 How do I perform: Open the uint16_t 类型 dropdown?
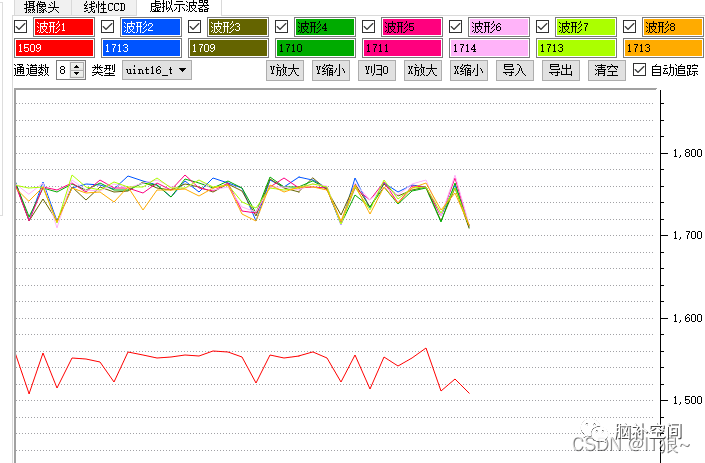coord(156,70)
